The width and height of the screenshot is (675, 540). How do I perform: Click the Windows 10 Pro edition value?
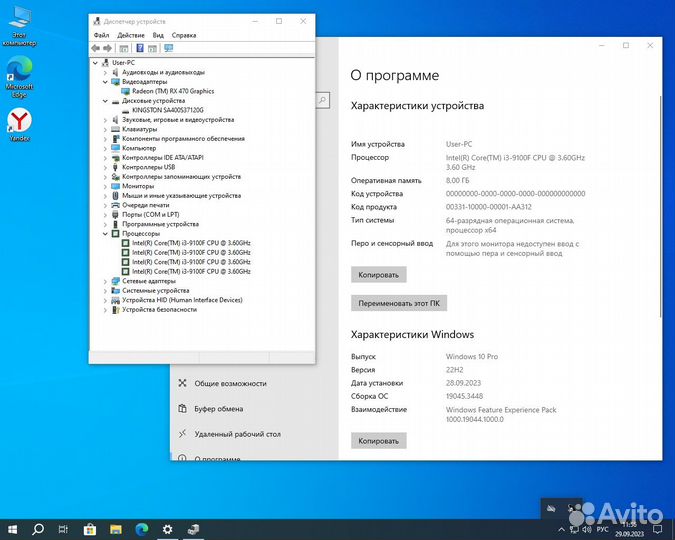[472, 357]
